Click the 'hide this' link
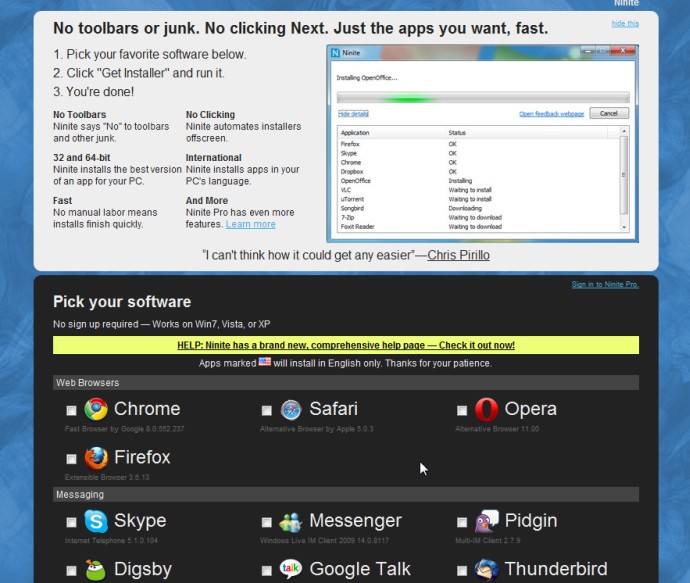The width and height of the screenshot is (690, 583). (x=625, y=24)
